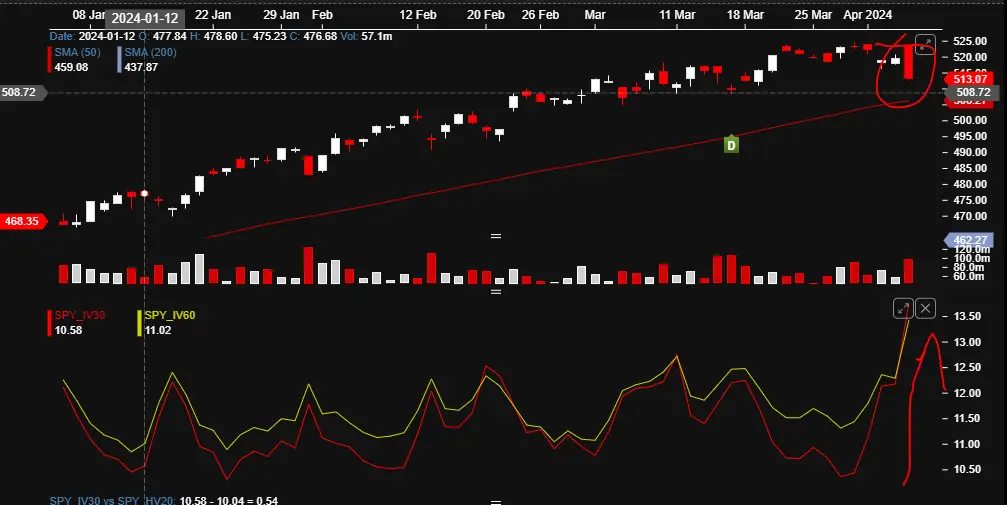The image size is (1007, 505).
Task: Click the 437.87 SMA (200) value
Action: pos(141,67)
